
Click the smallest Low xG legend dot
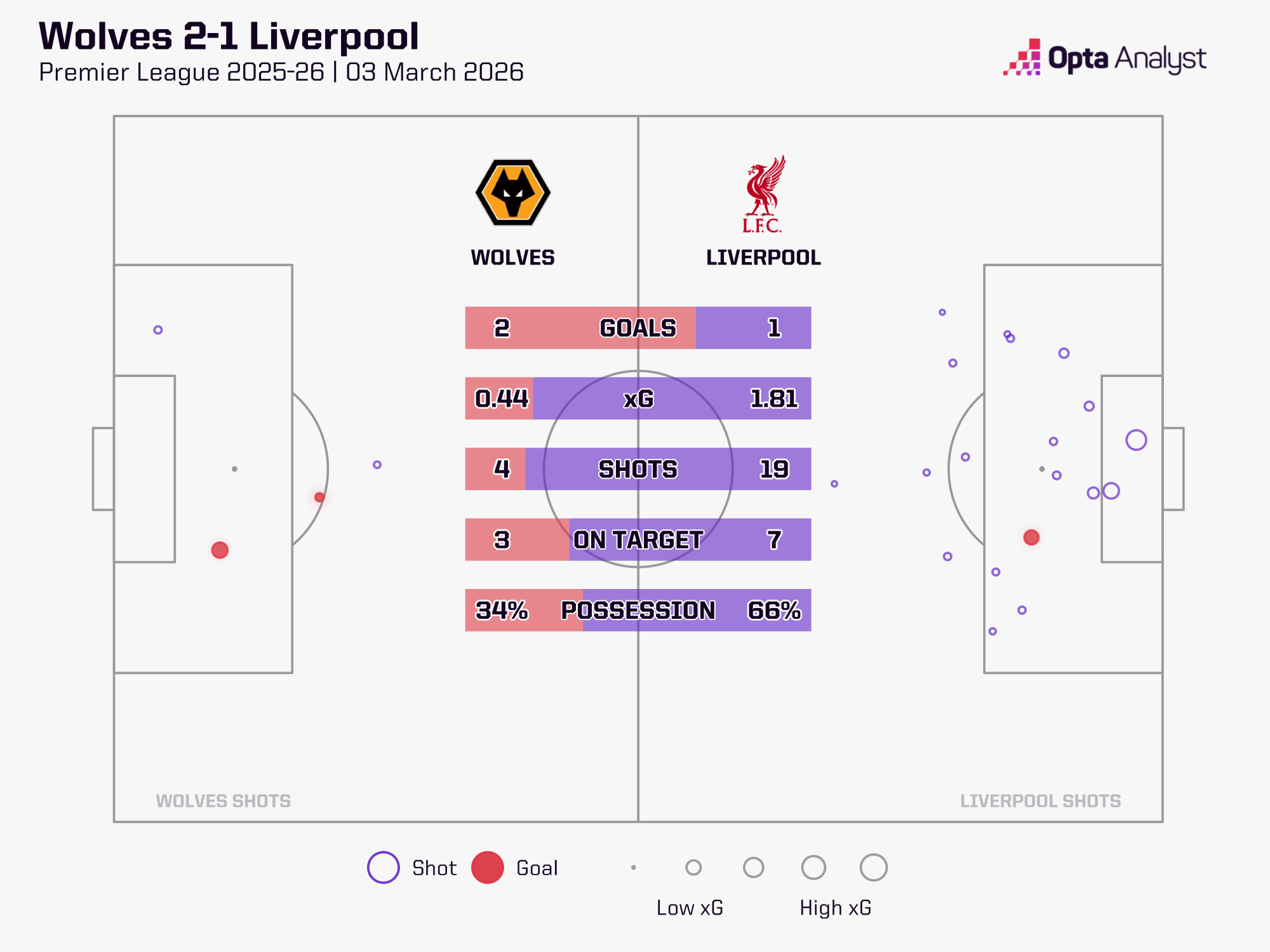[x=634, y=868]
